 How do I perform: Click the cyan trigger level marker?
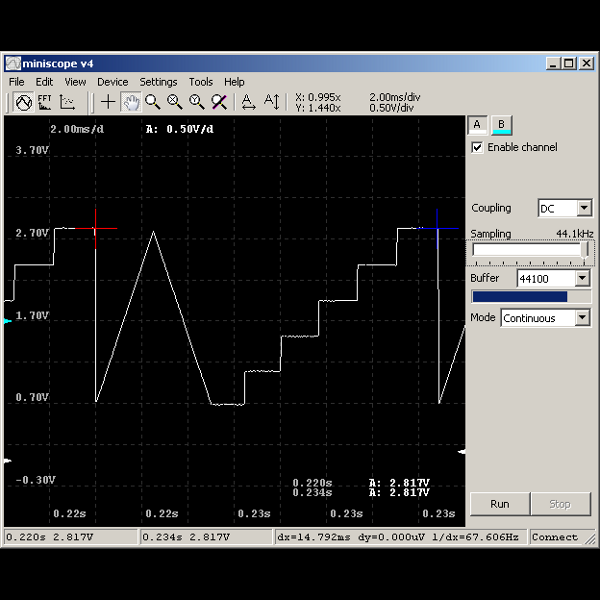[8, 321]
